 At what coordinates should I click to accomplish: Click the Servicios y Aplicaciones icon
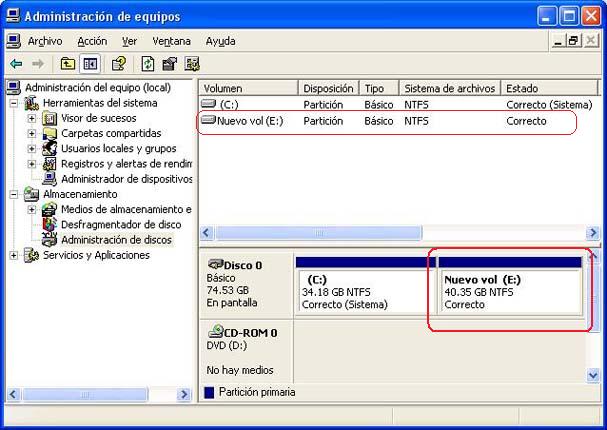pyautogui.click(x=31, y=255)
